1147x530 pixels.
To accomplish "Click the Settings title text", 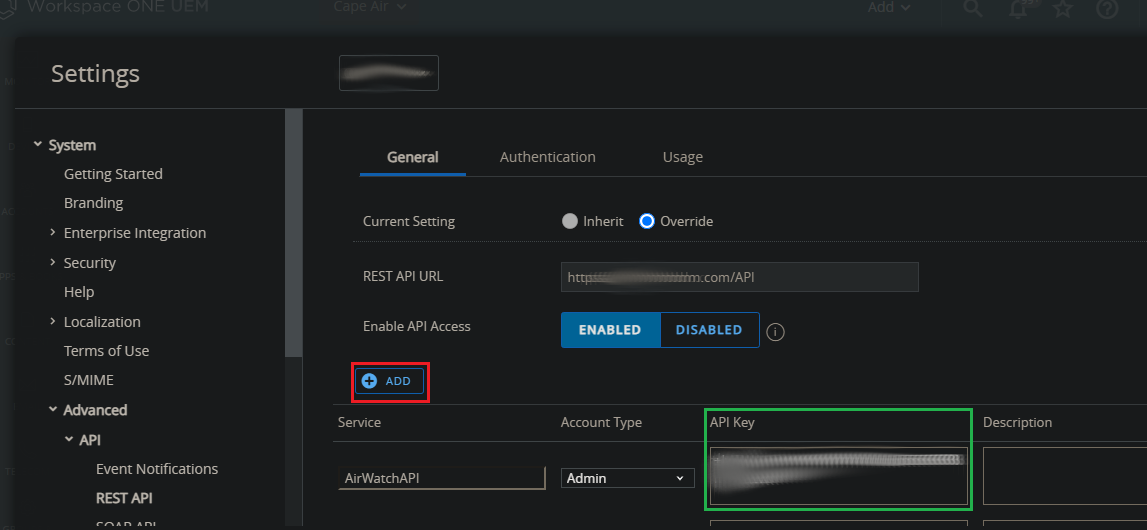I will click(x=95, y=74).
